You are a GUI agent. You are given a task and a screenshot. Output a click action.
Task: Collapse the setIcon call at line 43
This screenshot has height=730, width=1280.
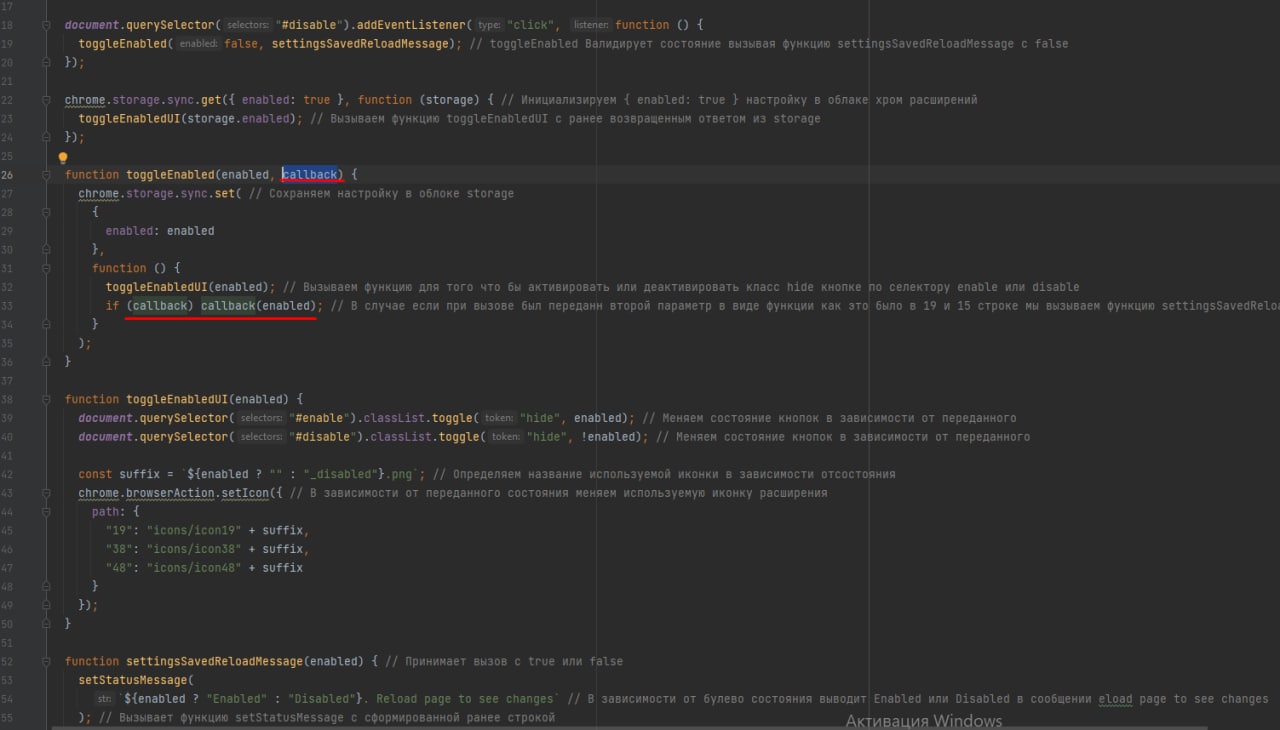pyautogui.click(x=47, y=493)
